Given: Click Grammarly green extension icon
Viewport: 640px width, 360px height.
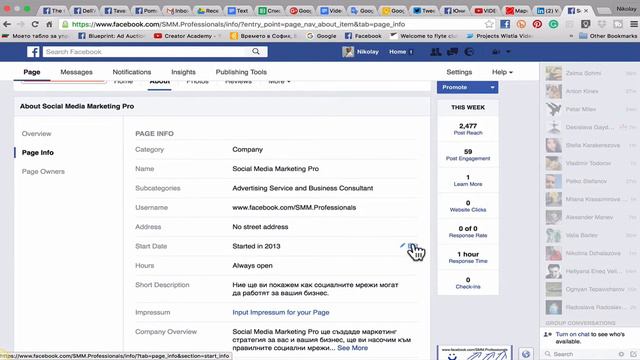Looking at the screenshot, I should tap(553, 24).
